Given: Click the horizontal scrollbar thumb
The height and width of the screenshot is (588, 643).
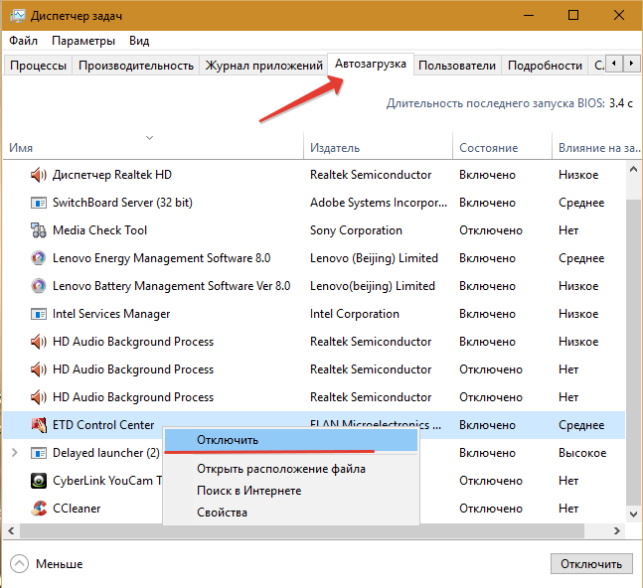Looking at the screenshot, I should pos(302,531).
